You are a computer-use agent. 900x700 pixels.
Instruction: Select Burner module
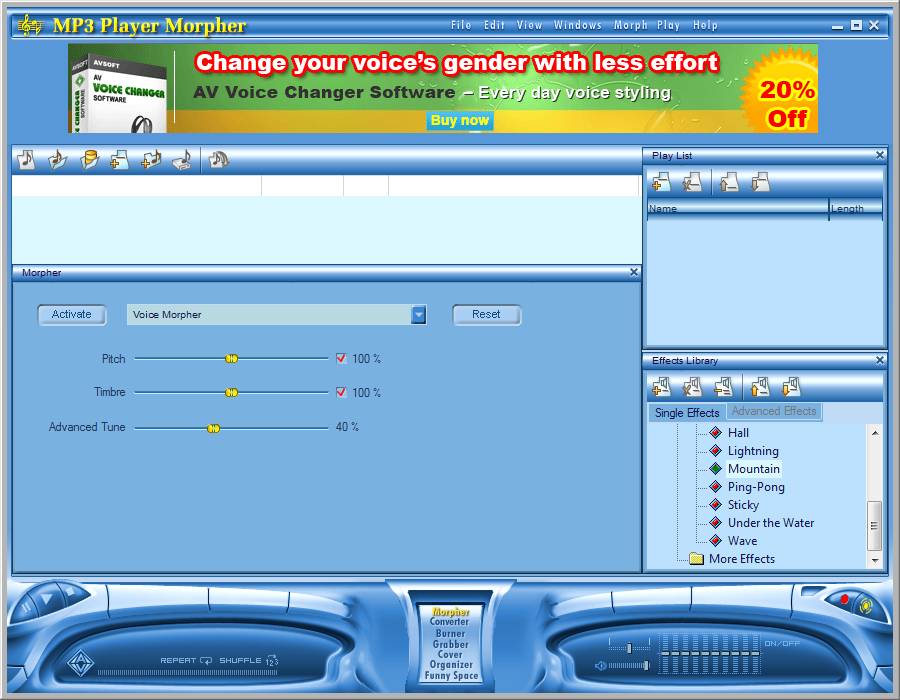pos(450,633)
